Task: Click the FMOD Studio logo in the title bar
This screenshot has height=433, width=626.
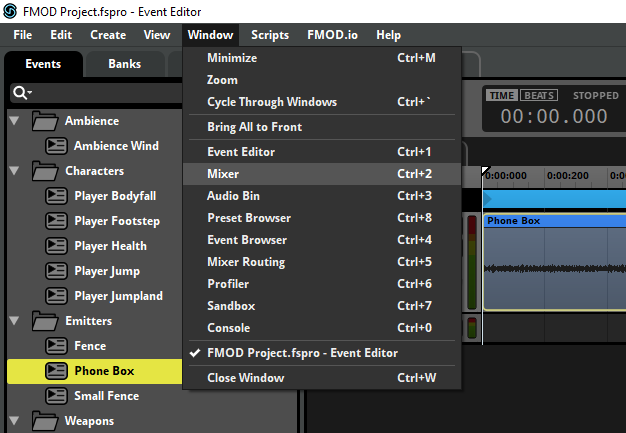Action: 10,11
